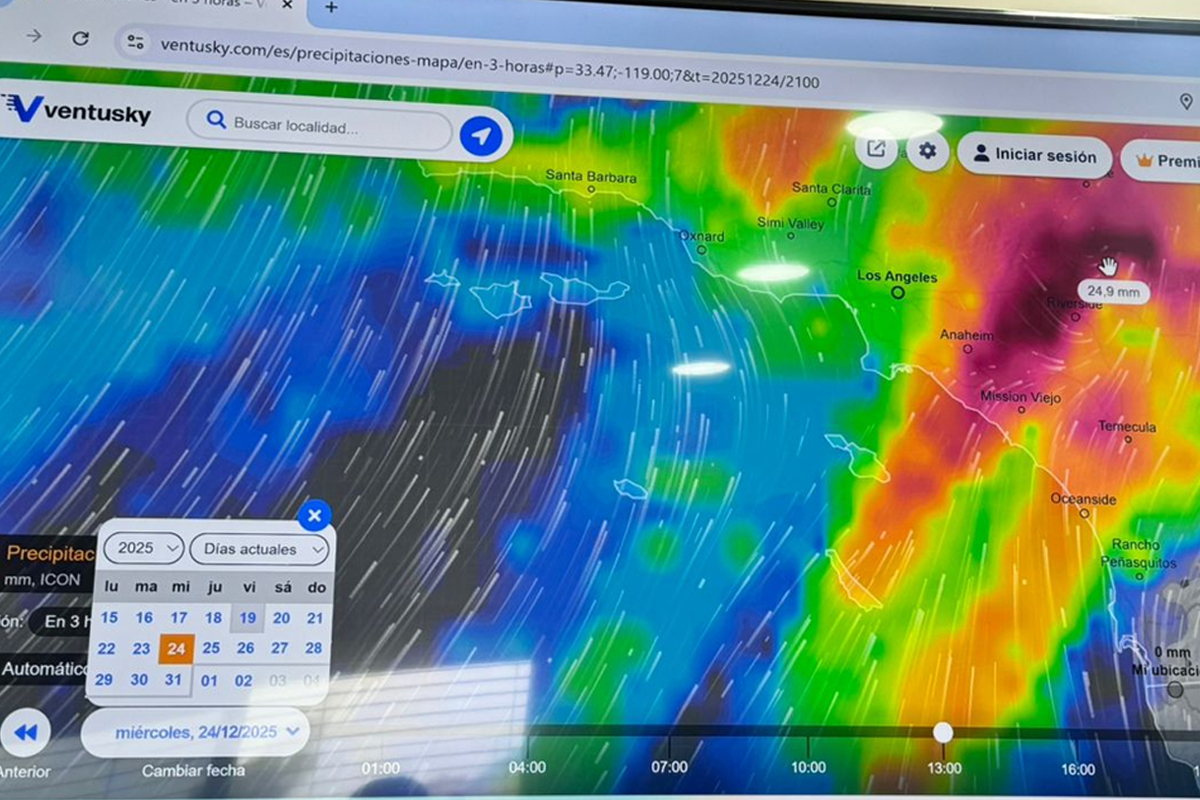
Task: Expand the 2025 year dropdown
Action: [x=144, y=548]
